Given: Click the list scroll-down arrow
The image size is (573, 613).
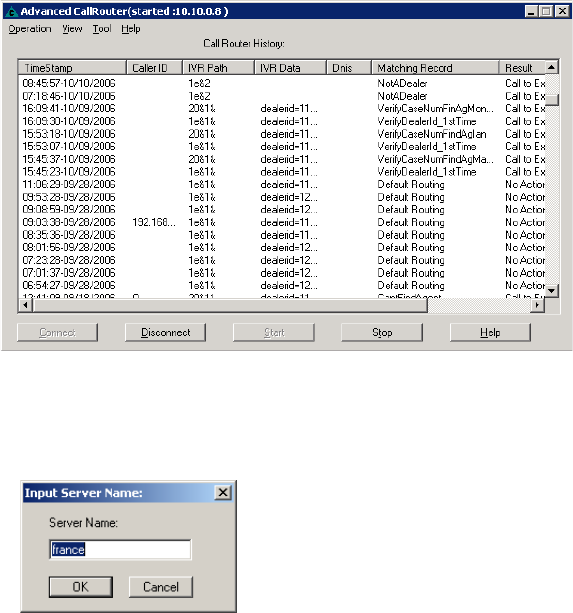Looking at the screenshot, I should click(x=552, y=291).
